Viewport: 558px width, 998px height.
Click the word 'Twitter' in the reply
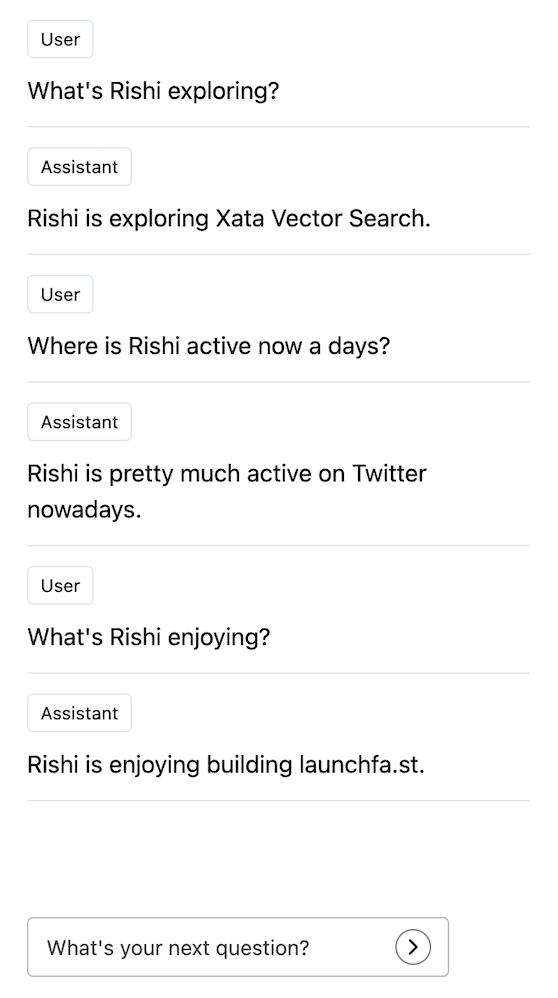[389, 474]
